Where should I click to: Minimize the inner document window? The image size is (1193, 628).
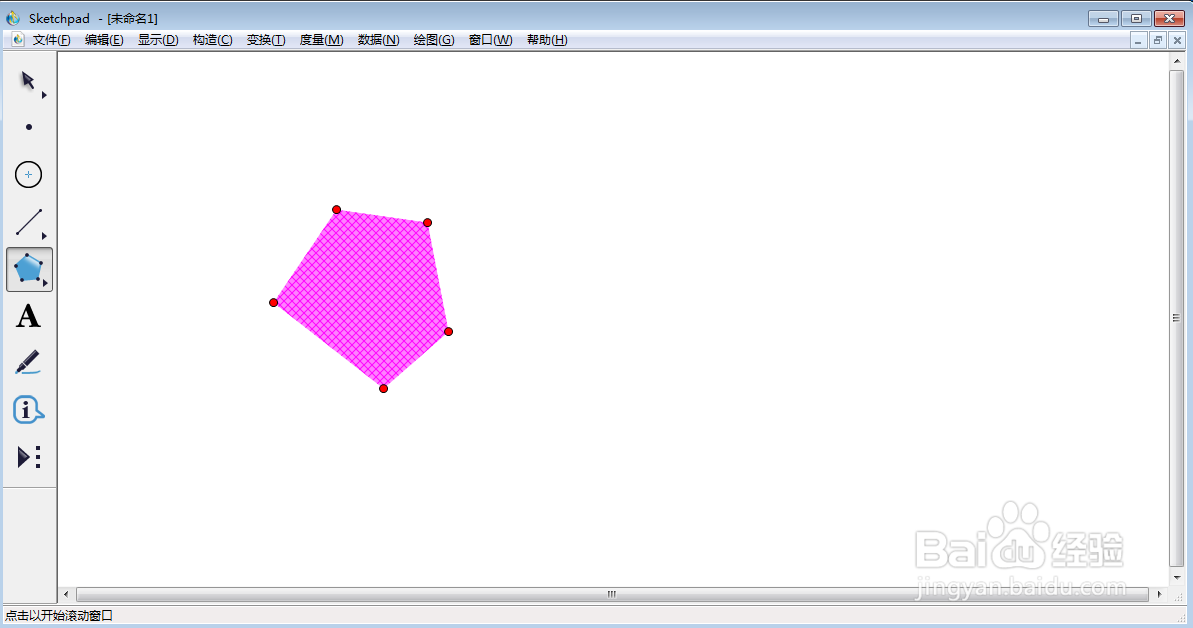[x=1138, y=40]
